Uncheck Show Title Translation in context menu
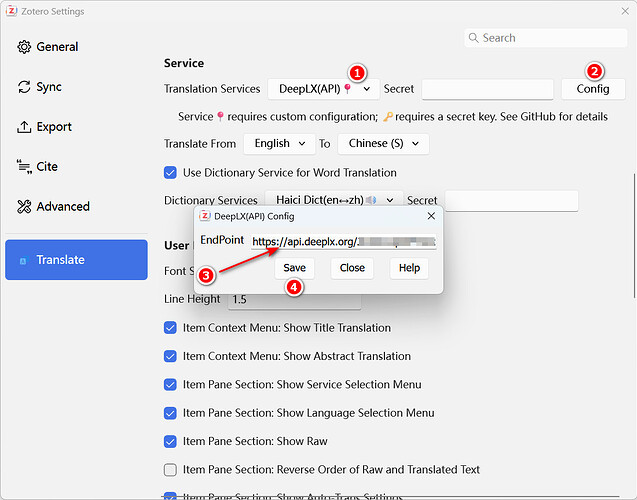The image size is (637, 500). coord(170,327)
